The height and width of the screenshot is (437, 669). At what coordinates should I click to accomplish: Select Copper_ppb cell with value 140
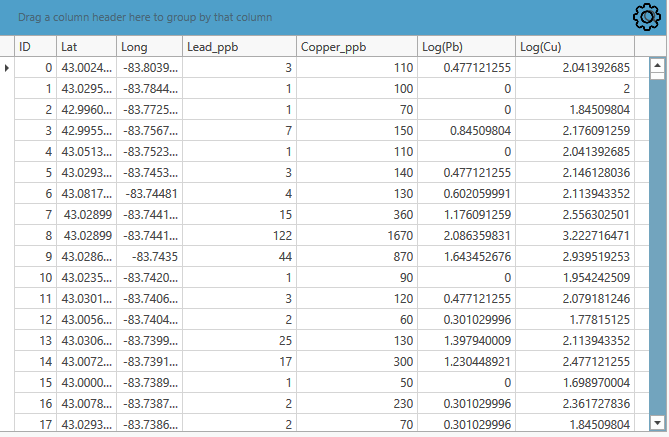(x=357, y=173)
